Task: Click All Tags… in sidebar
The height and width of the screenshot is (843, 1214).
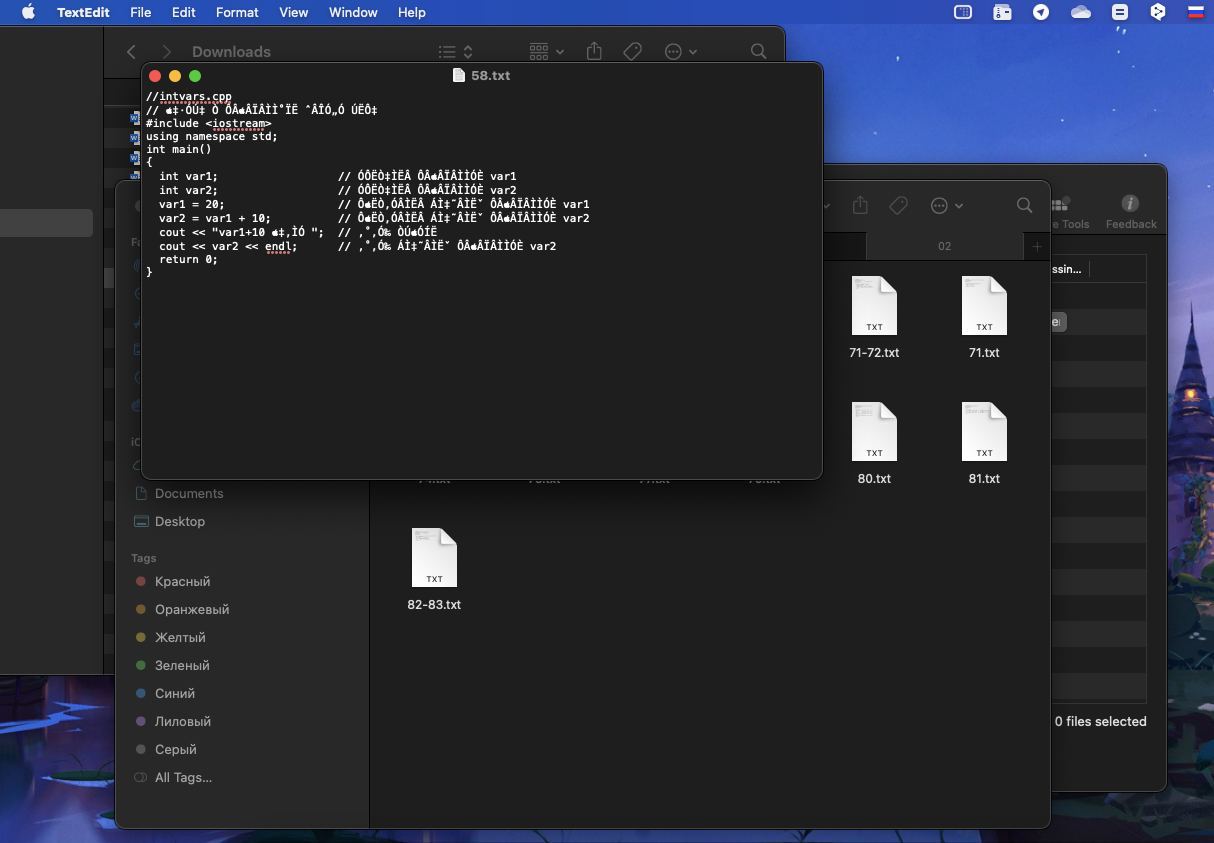Action: pos(183,777)
